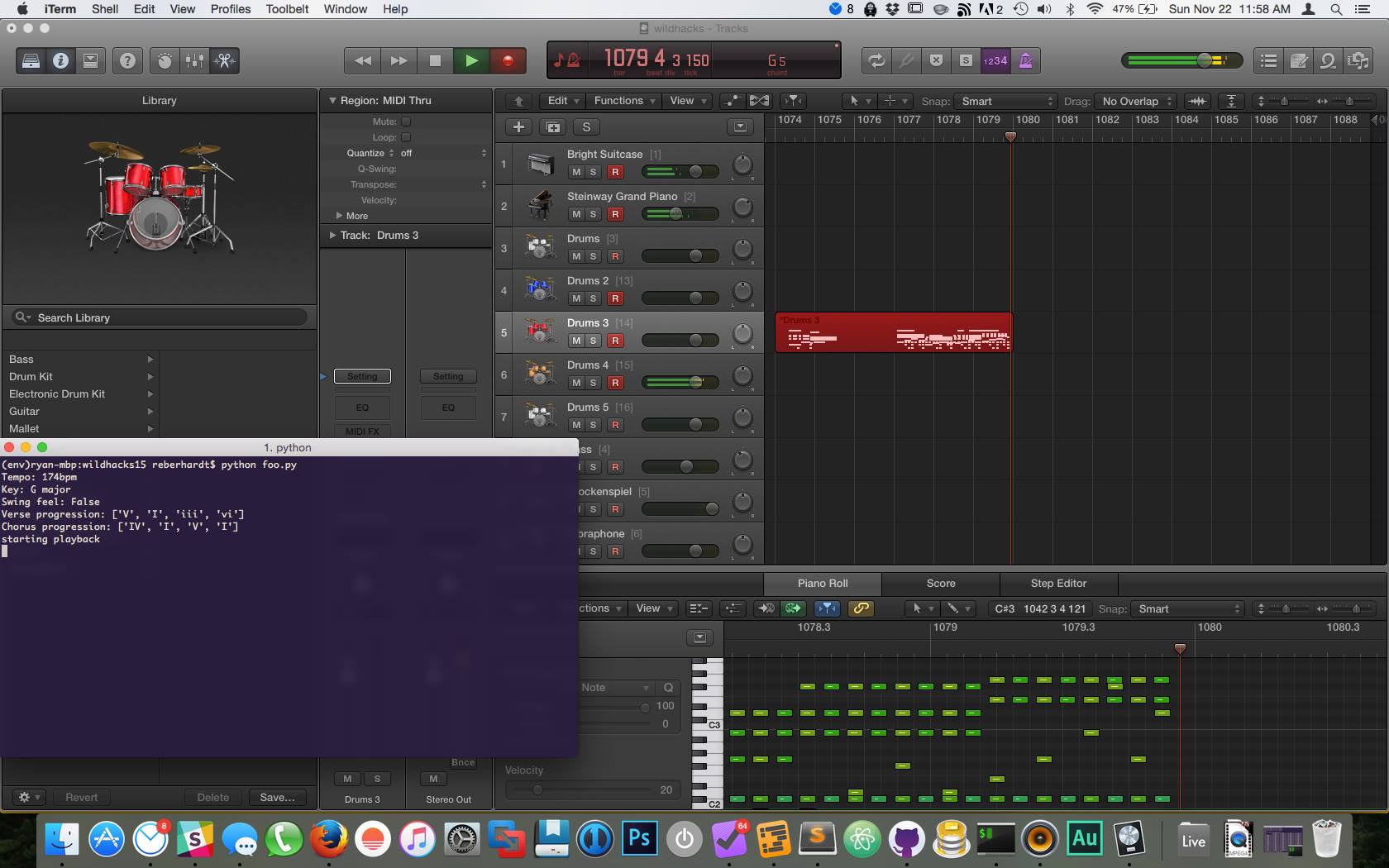This screenshot has height=868, width=1389.
Task: Open the tracks area Functions menu
Action: pyautogui.click(x=624, y=101)
